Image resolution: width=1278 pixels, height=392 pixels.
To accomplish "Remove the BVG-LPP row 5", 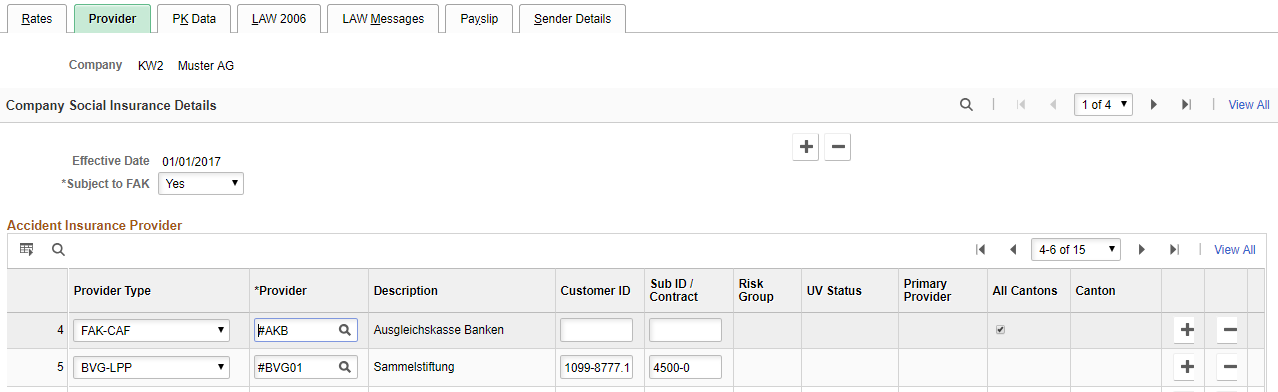I will coord(1229,367).
